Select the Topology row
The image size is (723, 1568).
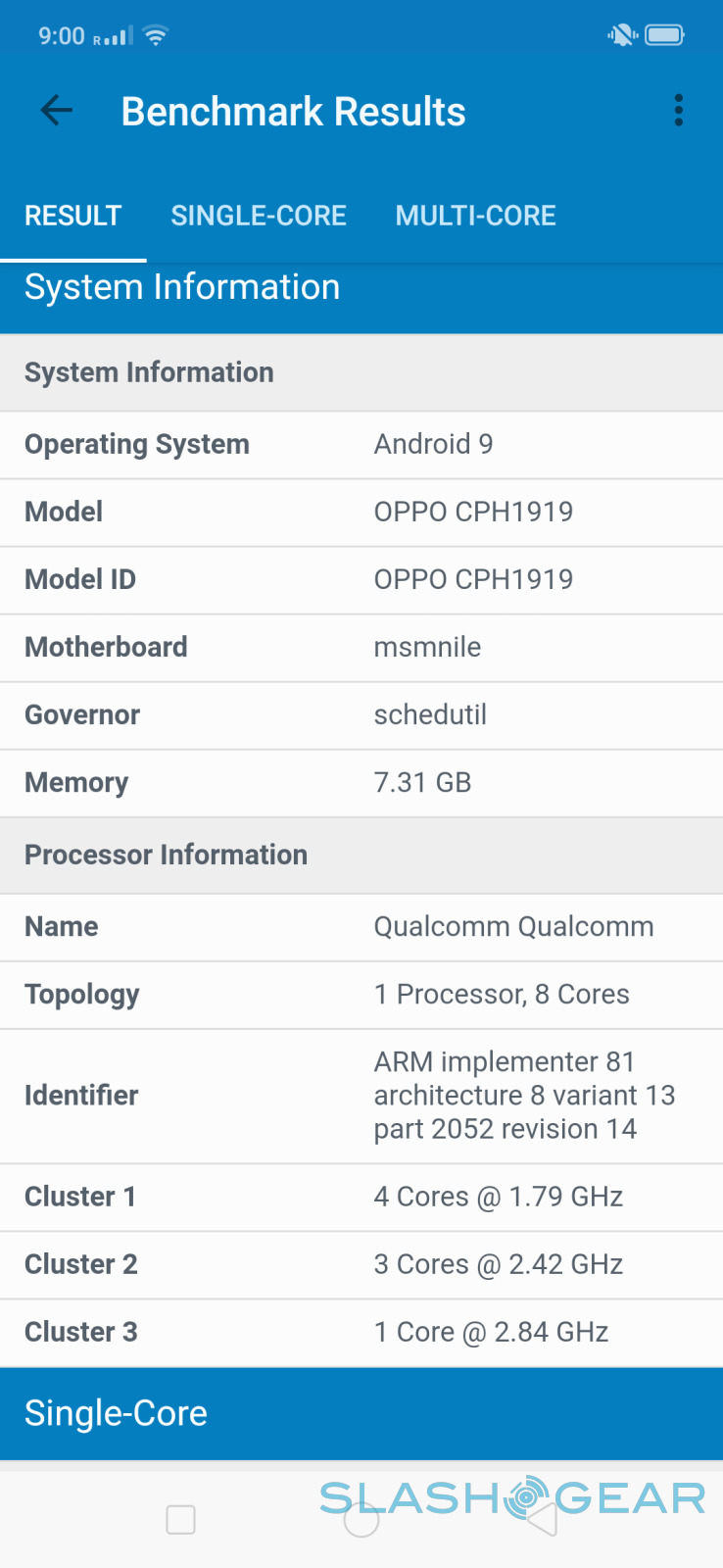[x=361, y=995]
